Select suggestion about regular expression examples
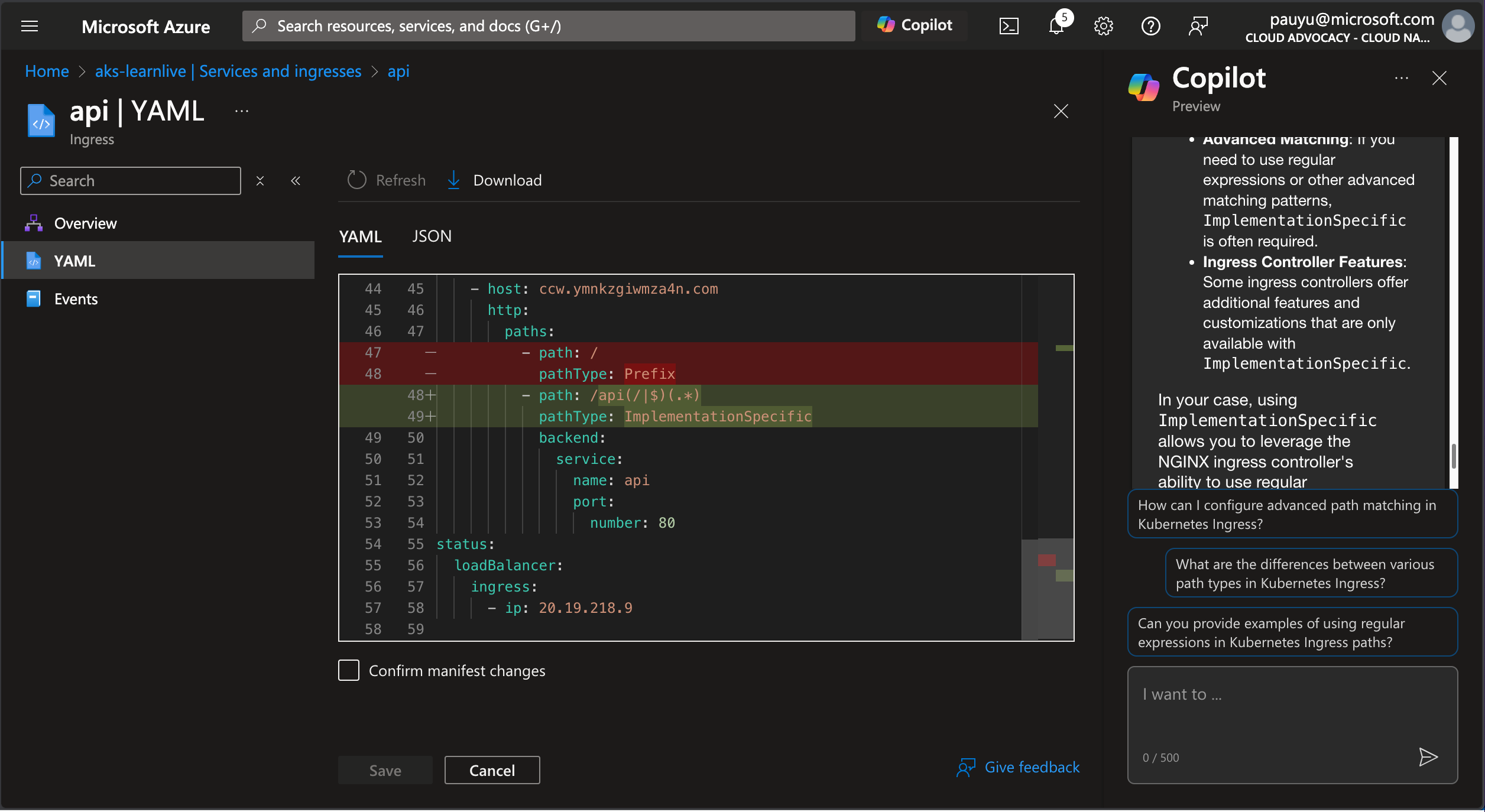This screenshot has width=1485, height=812. click(x=1292, y=632)
